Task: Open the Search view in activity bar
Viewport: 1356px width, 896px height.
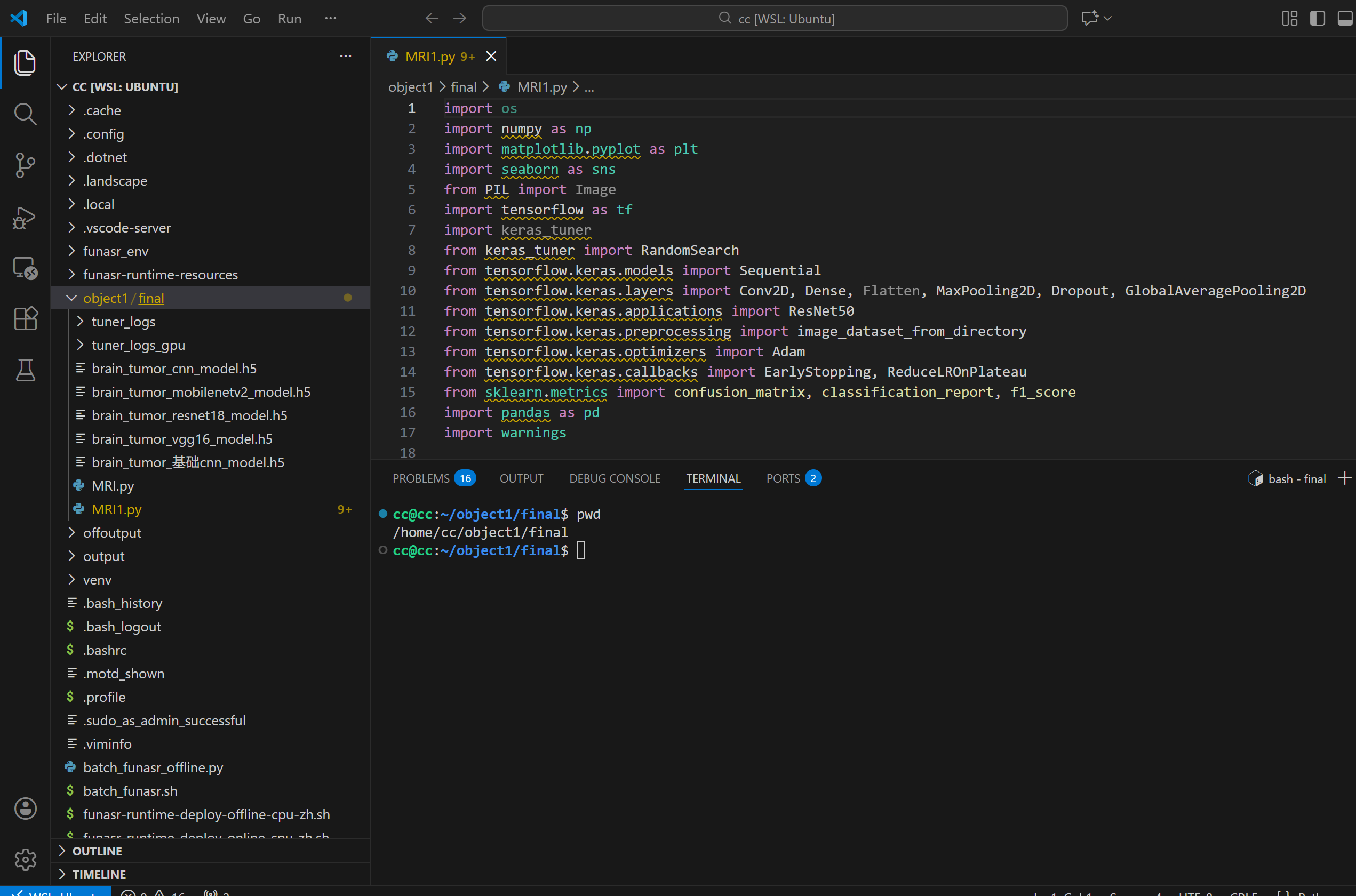Action: coord(25,114)
